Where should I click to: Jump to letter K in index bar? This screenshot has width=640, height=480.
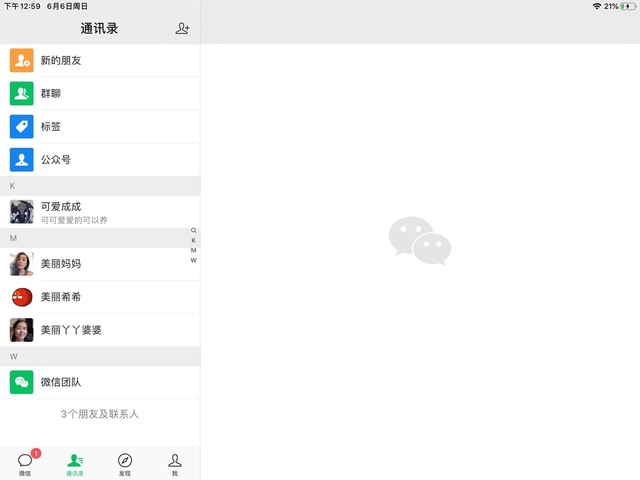click(x=194, y=240)
